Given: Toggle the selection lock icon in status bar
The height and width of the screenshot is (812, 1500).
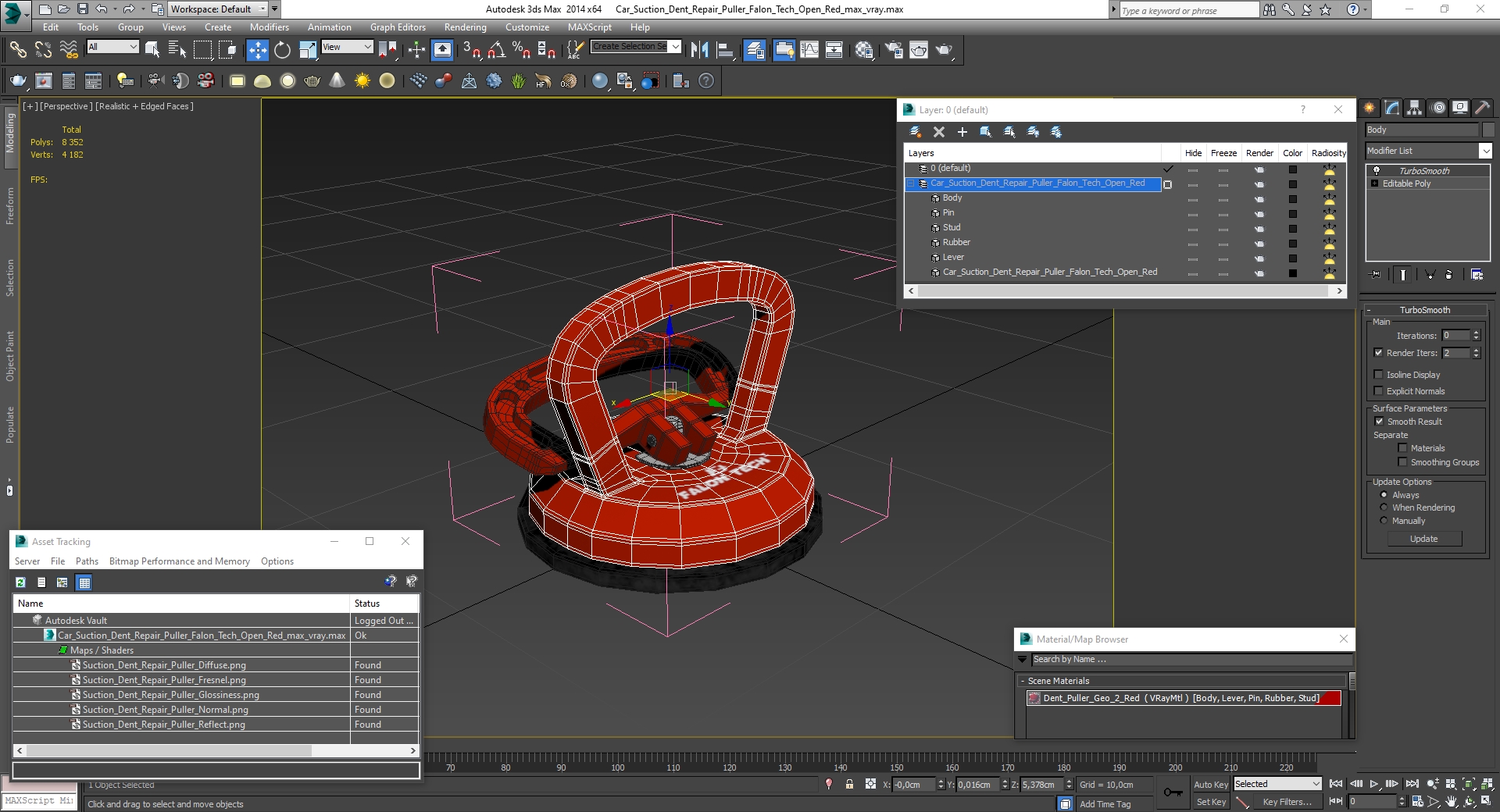Looking at the screenshot, I should [x=849, y=784].
